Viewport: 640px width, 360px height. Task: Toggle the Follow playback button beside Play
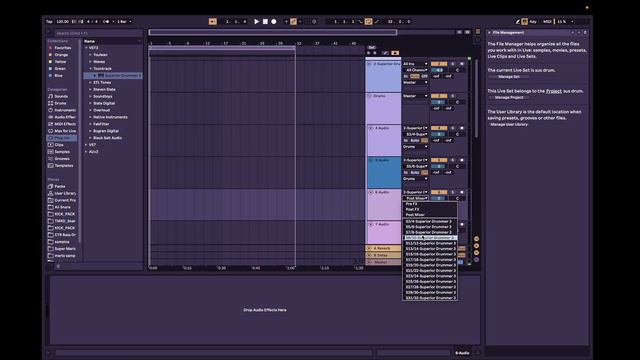[x=213, y=21]
